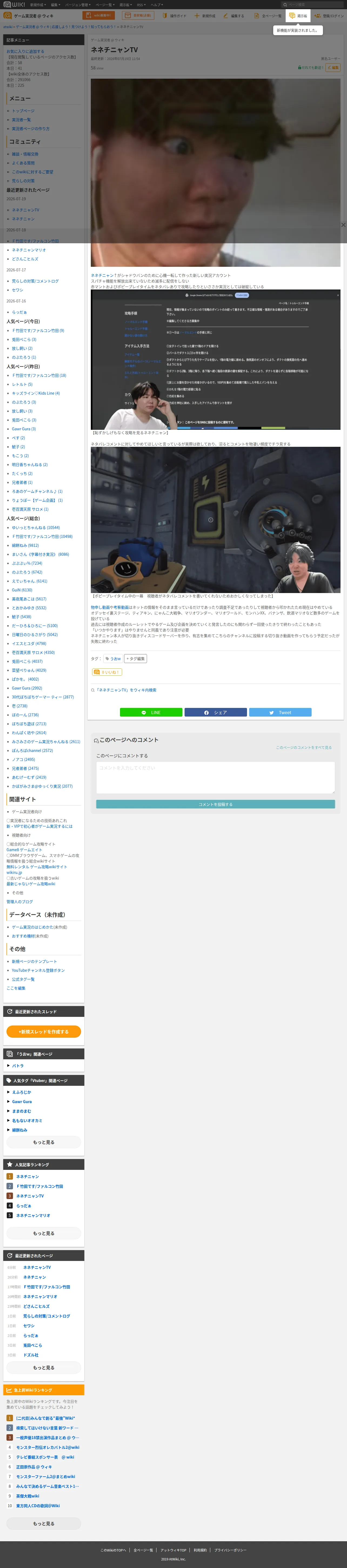Open the 操作ガイド toolbar item

[x=174, y=16]
